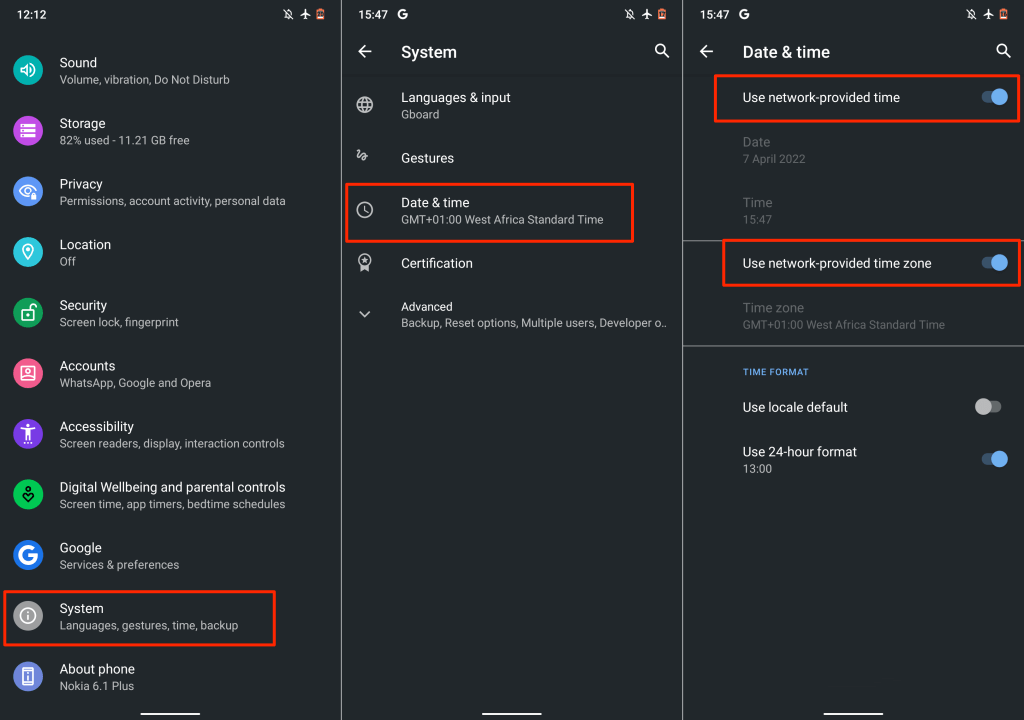The width and height of the screenshot is (1024, 720).
Task: Open About phone Nokia 6.1 Plus
Action: pos(170,677)
